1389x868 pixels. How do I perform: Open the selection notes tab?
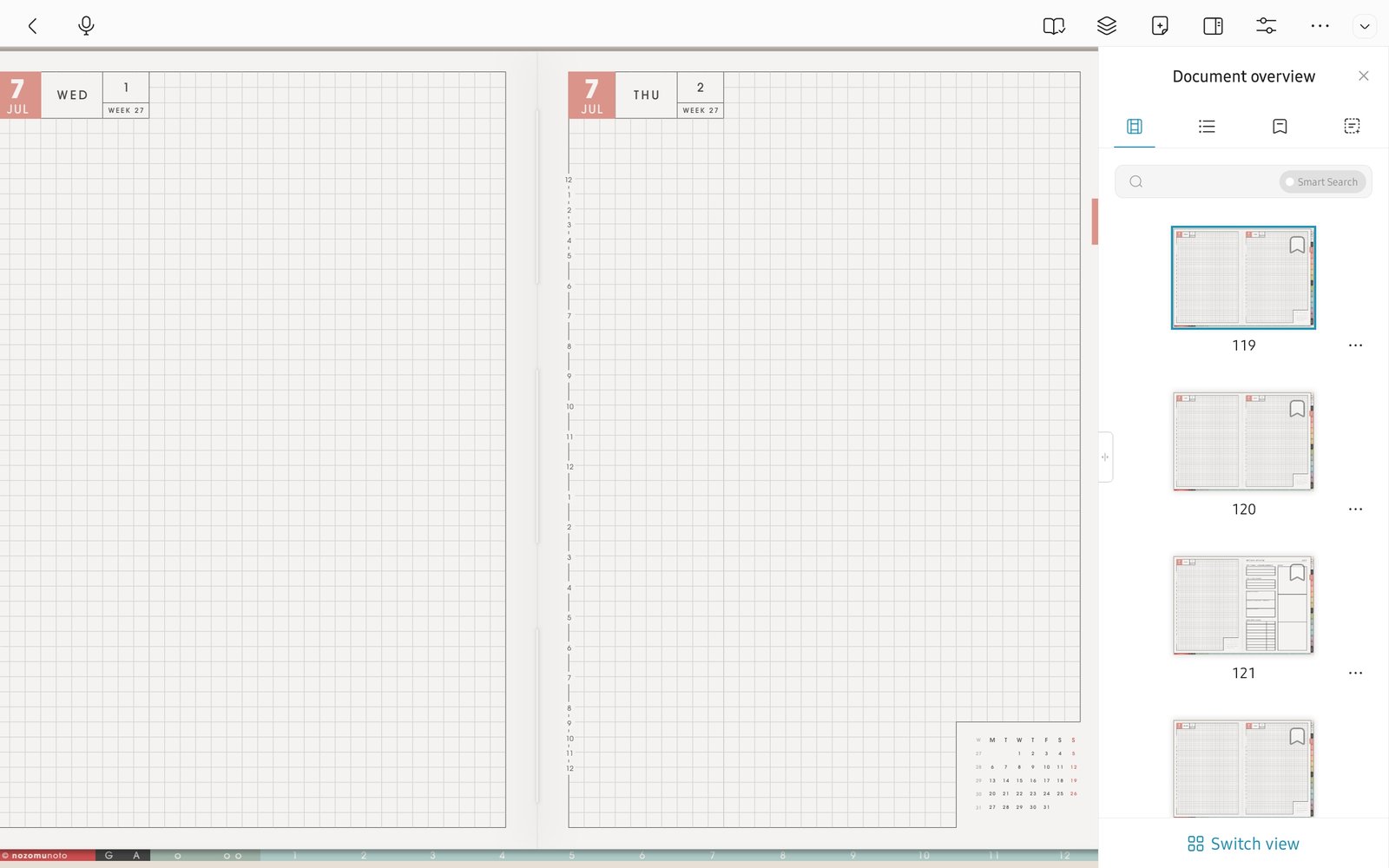coord(1352,127)
